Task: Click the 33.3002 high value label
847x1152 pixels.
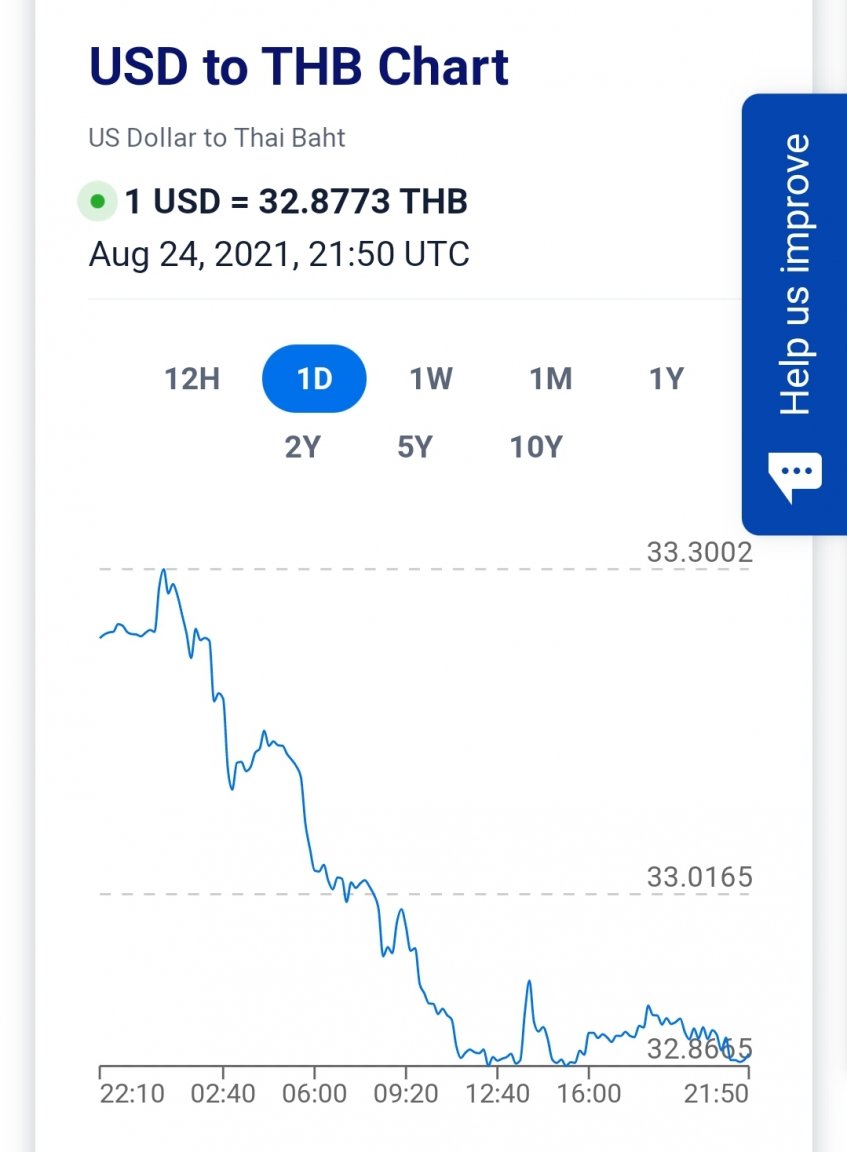Action: coord(699,552)
